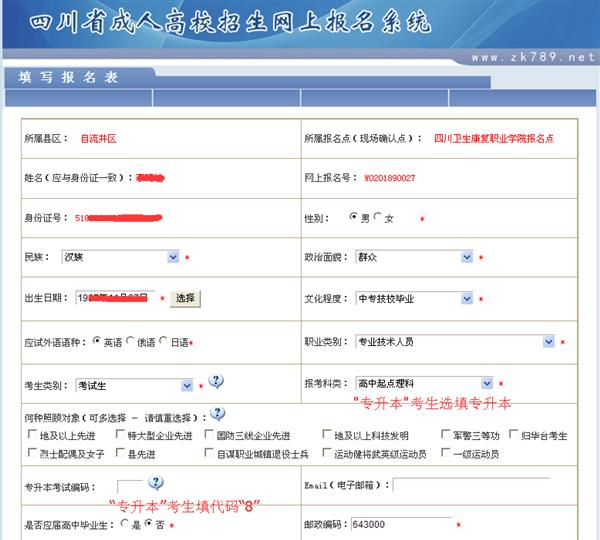The width and height of the screenshot is (600, 540).
Task: Click the 邮政编码 field containing 643000
Action: coord(399,524)
